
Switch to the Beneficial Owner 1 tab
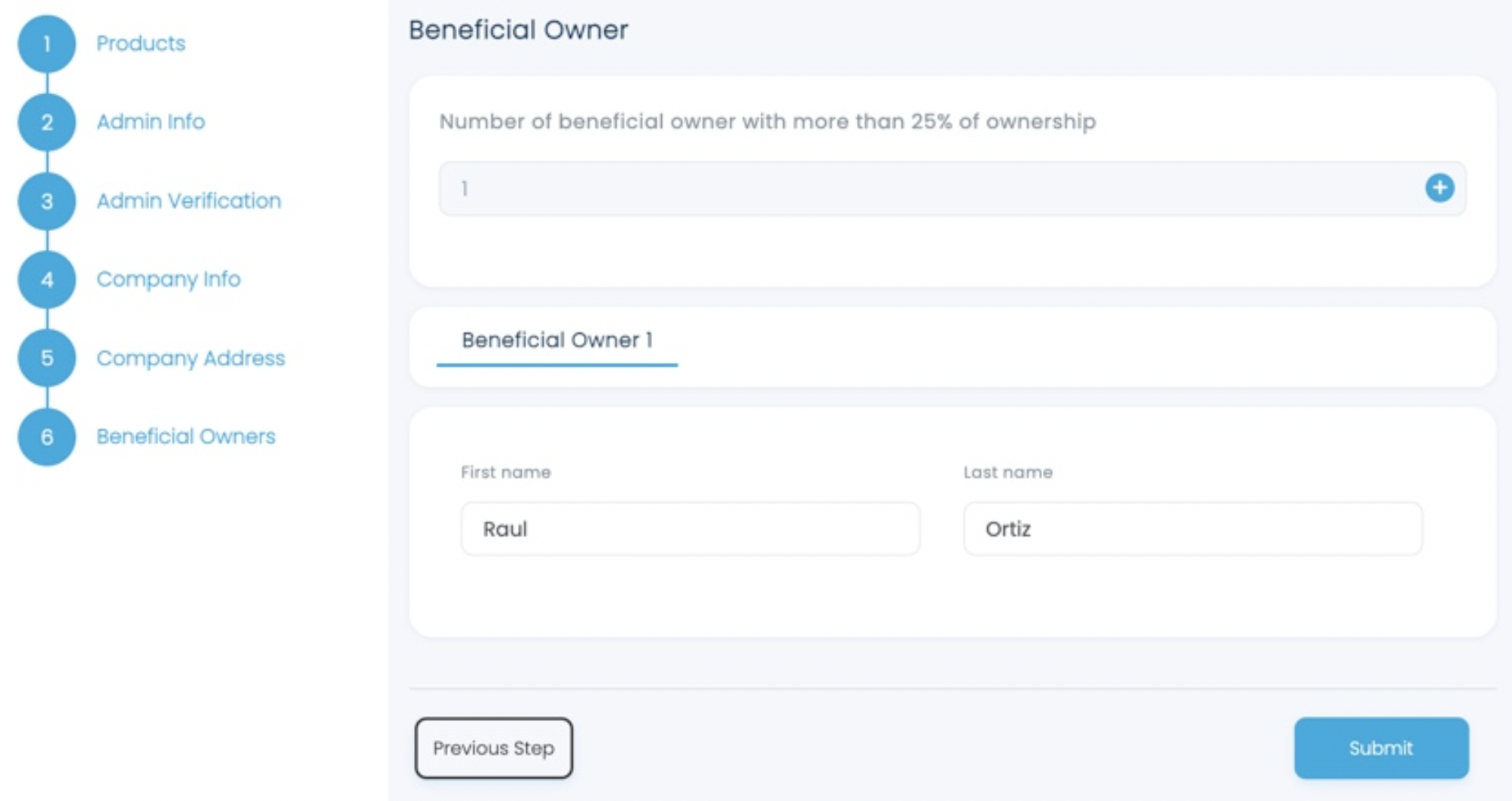(556, 340)
